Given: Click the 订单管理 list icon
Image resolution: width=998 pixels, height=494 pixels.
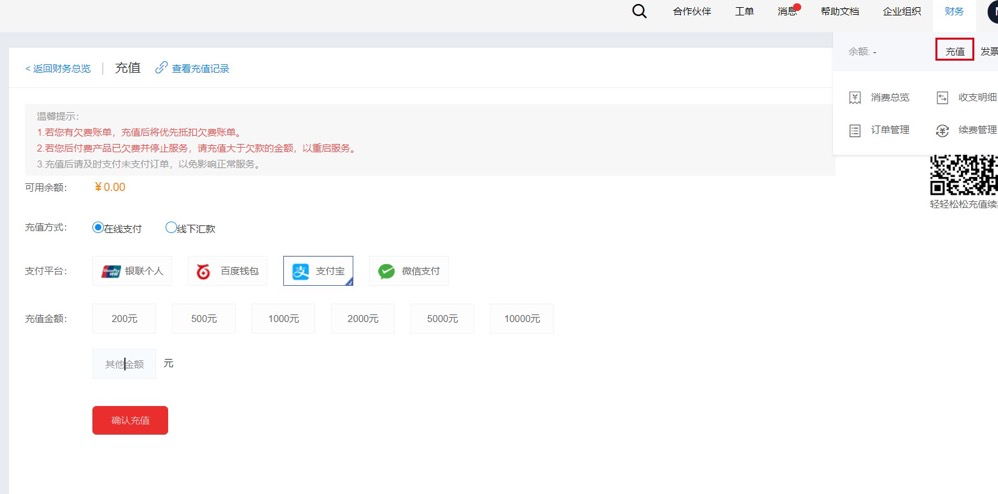Looking at the screenshot, I should point(855,130).
